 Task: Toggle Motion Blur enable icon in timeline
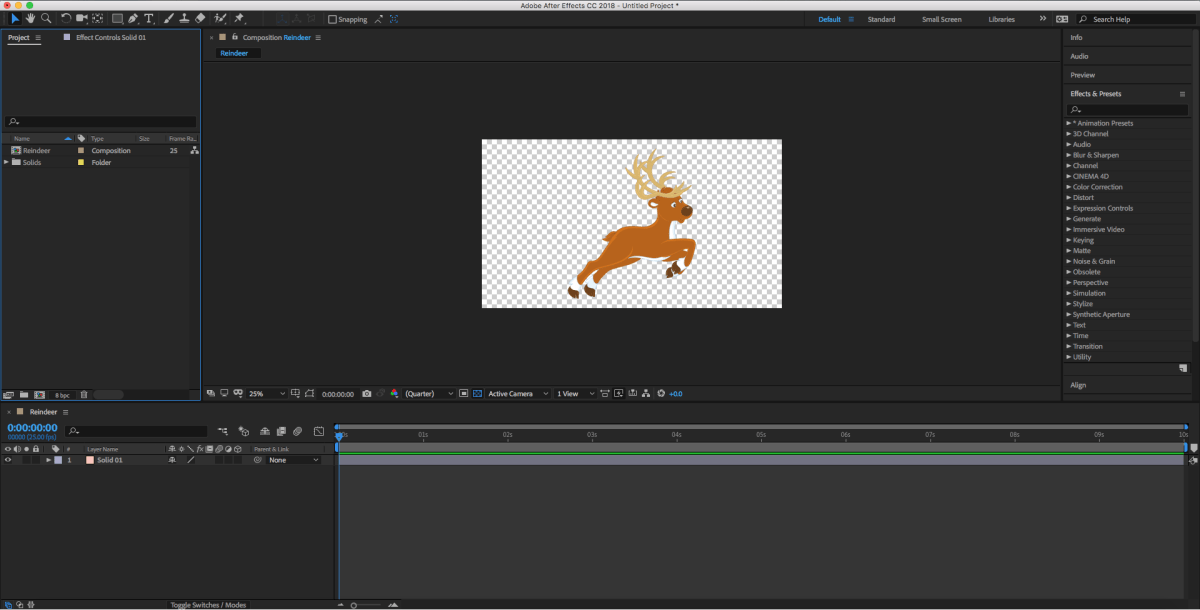point(297,431)
